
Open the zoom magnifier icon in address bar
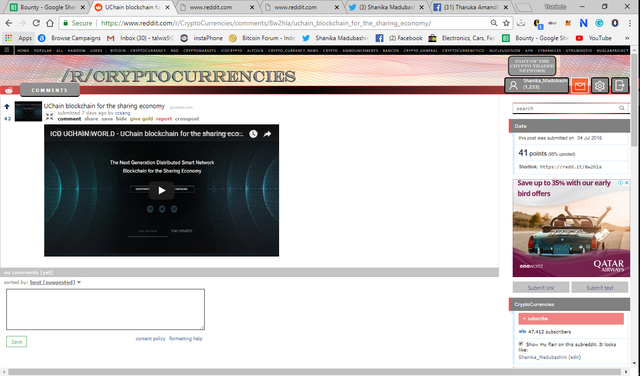493,23
